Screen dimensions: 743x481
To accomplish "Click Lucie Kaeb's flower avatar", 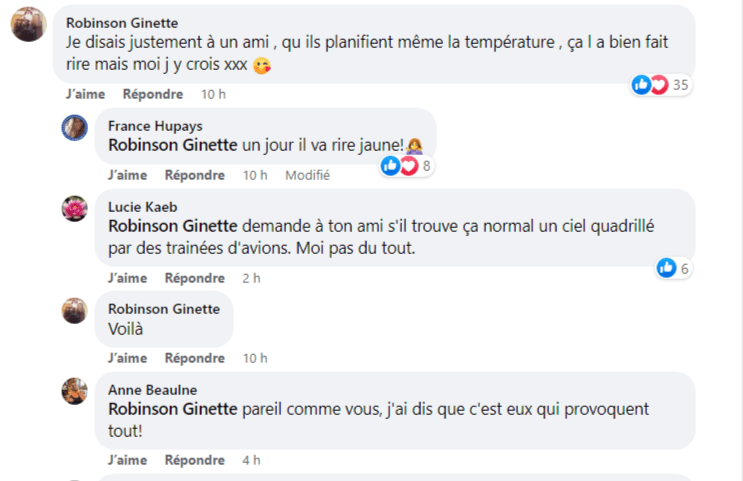I will coord(75,208).
